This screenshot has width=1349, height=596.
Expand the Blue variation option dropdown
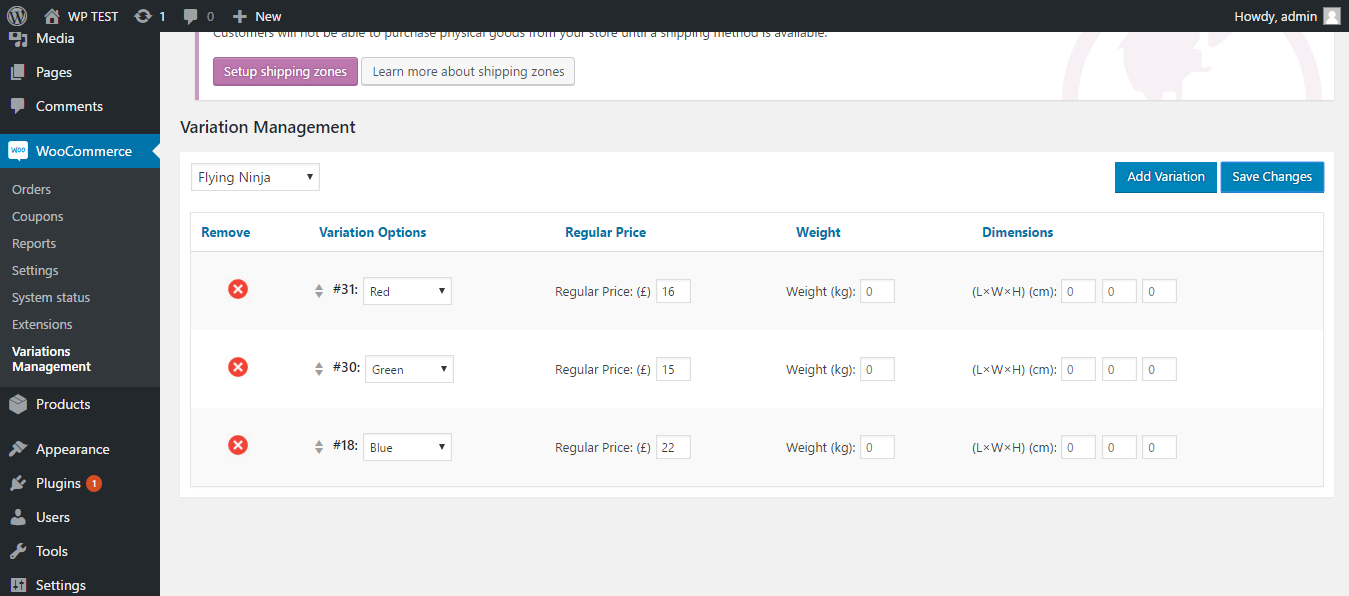pos(407,448)
